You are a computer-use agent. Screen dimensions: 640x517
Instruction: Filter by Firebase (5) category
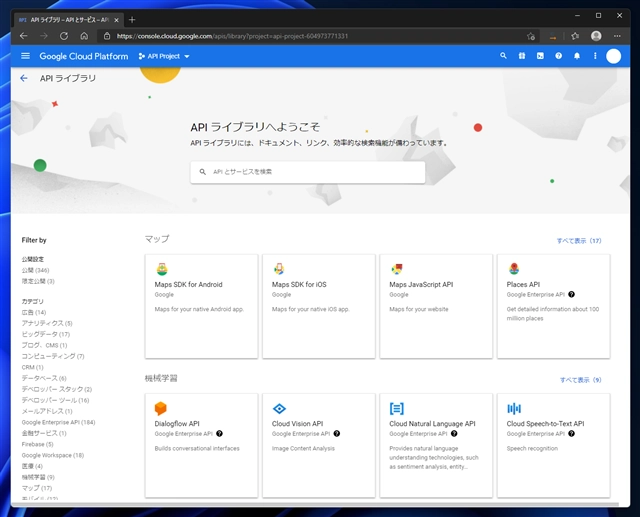tap(38, 444)
